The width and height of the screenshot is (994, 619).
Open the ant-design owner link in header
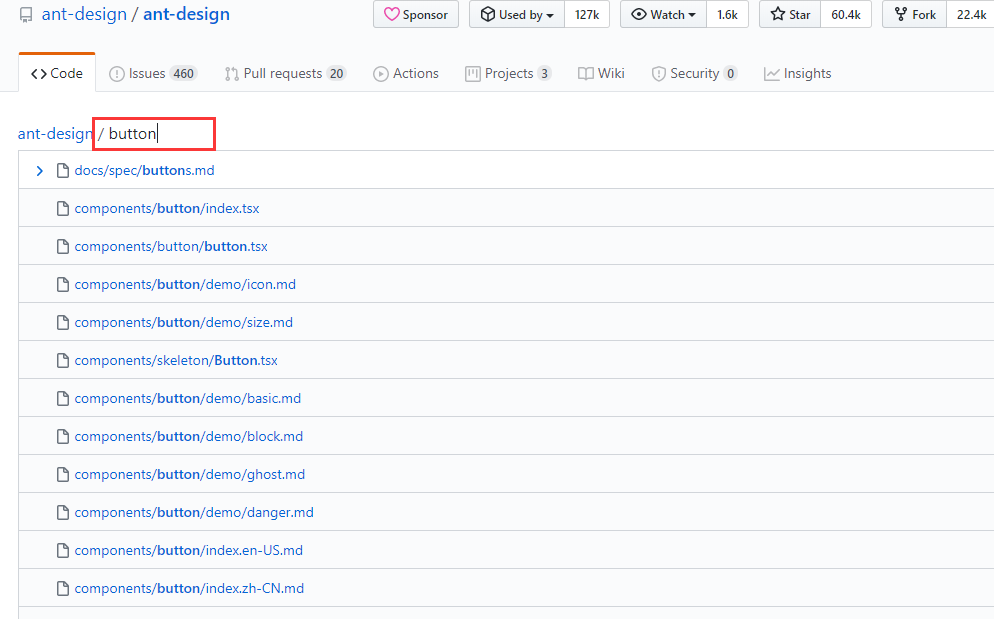pyautogui.click(x=84, y=14)
